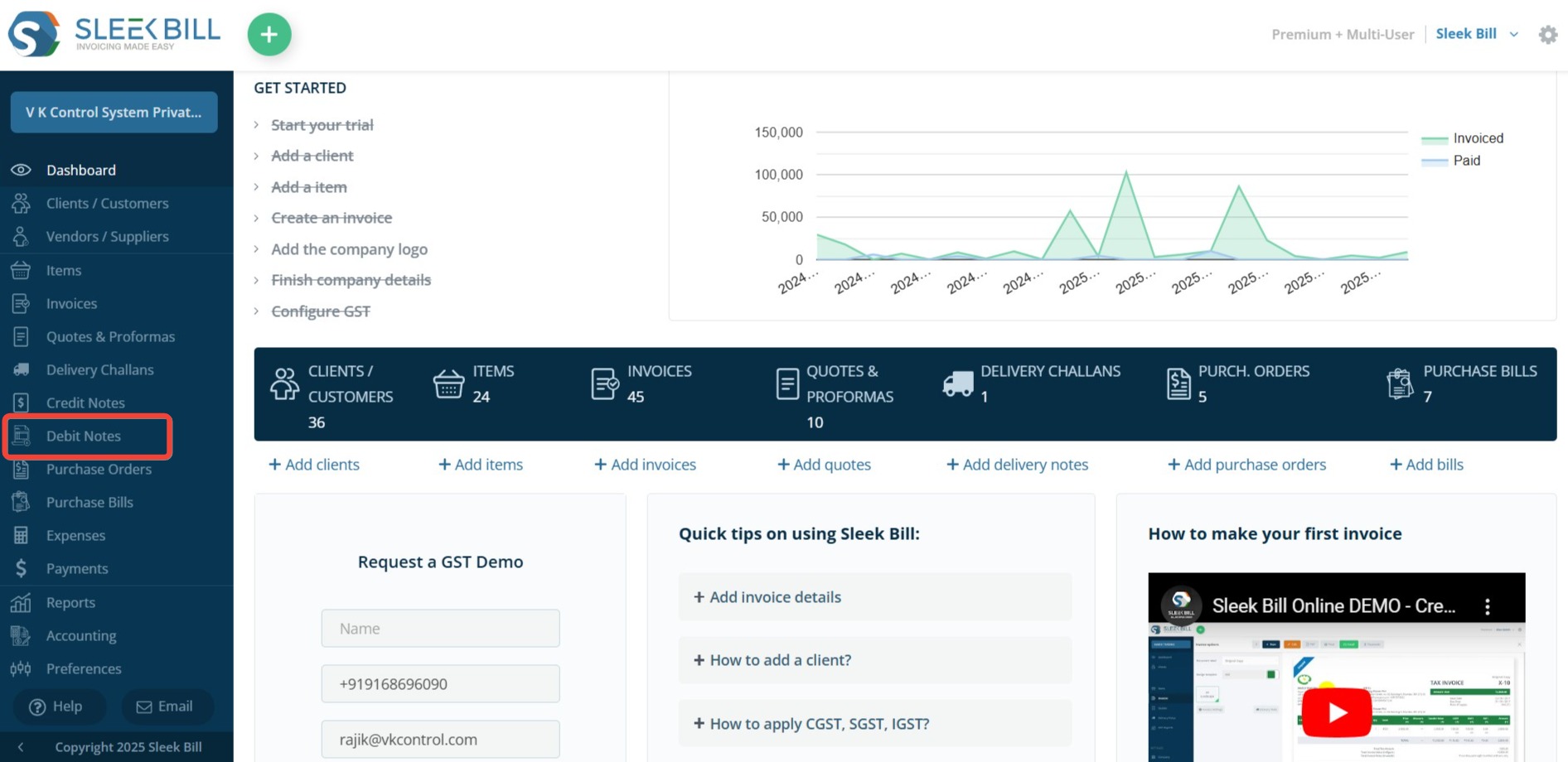Click the Items basket icon in summary bar

click(448, 384)
